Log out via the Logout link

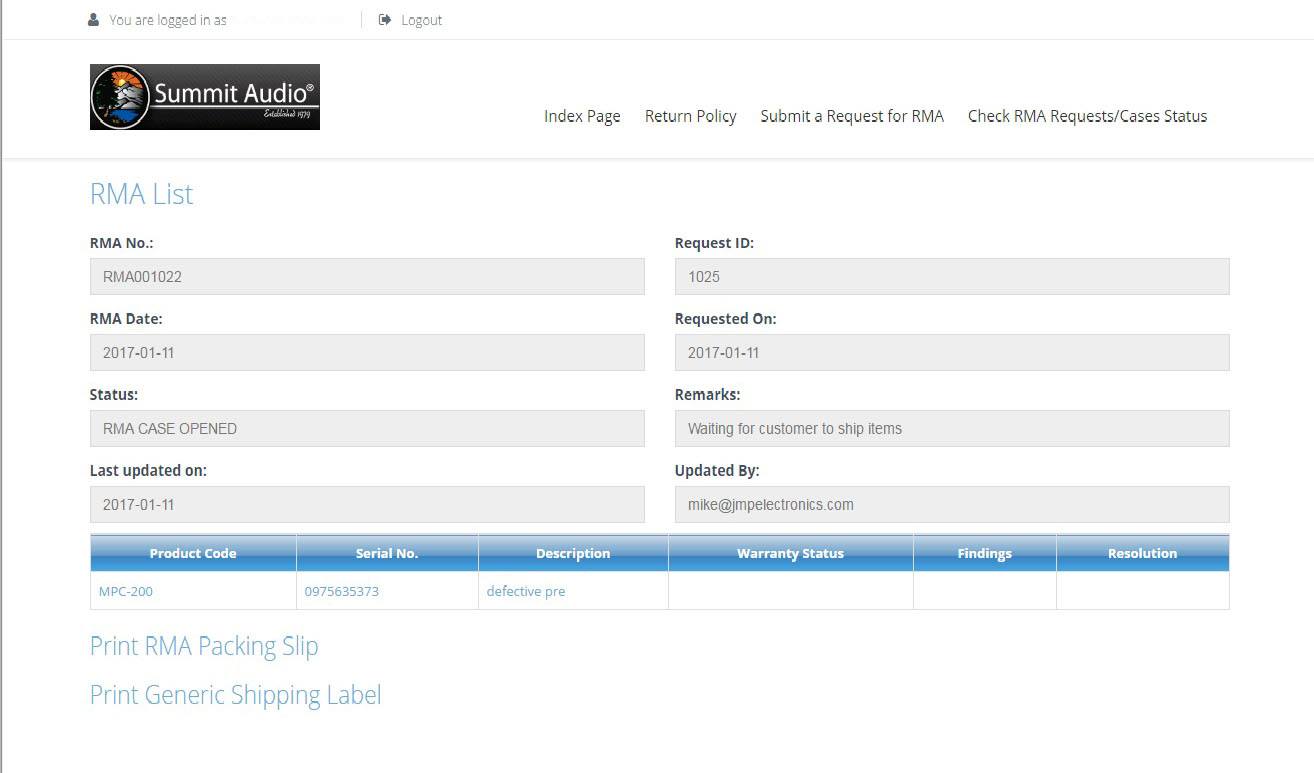click(x=421, y=20)
